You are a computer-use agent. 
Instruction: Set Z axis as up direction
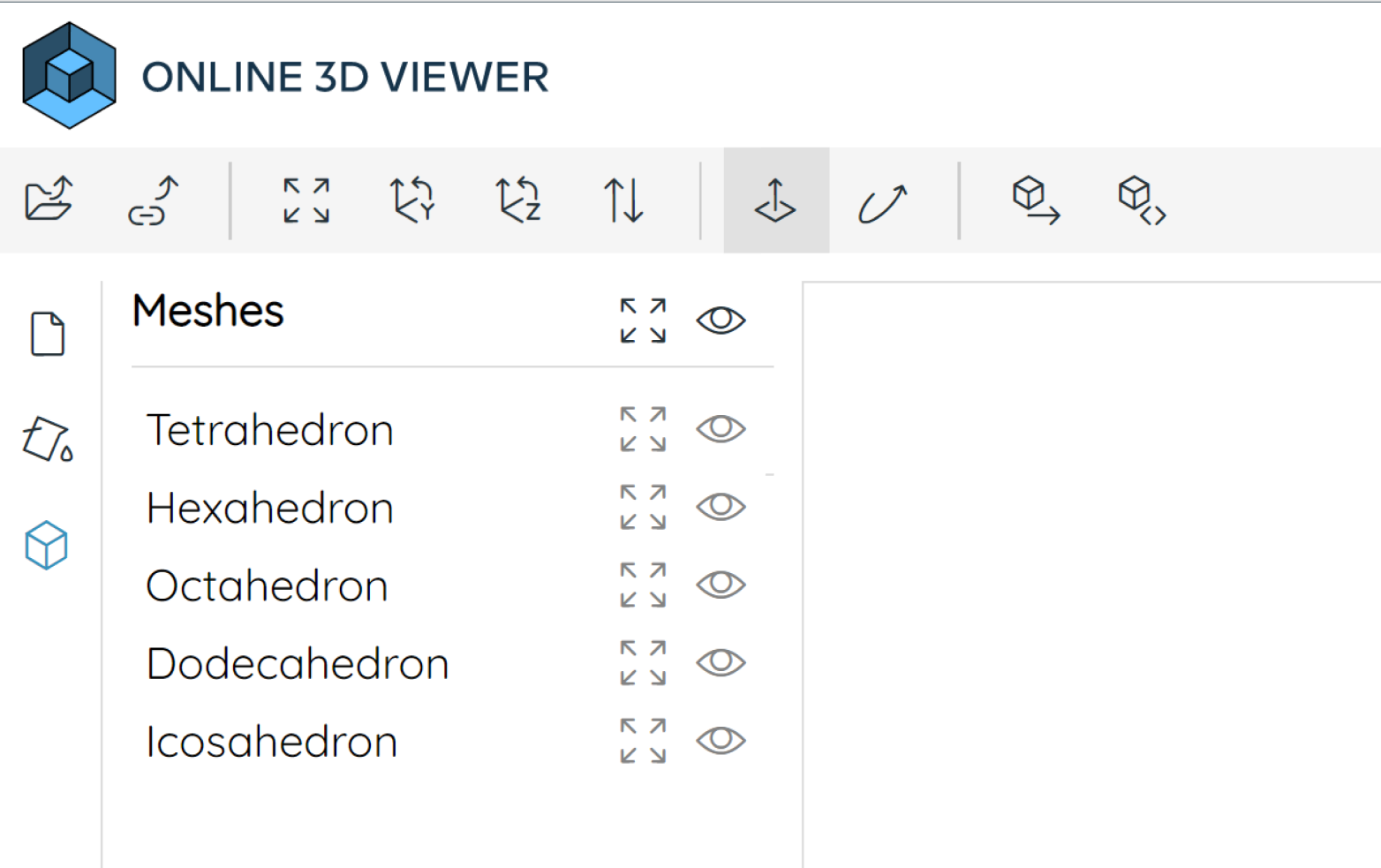[x=518, y=200]
